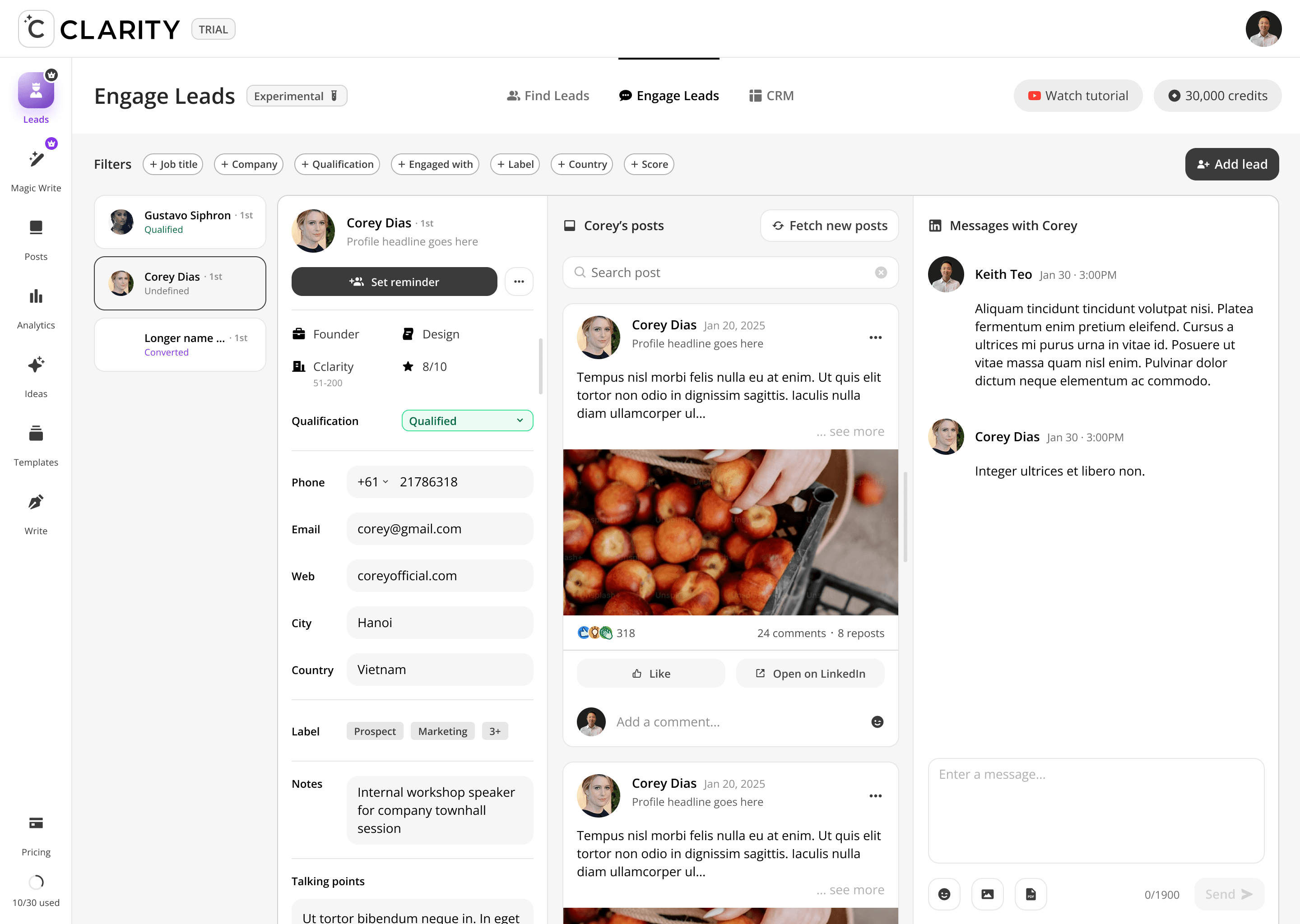Open Magic Write in the sidebar
This screenshot has width=1300, height=924.
tap(36, 159)
